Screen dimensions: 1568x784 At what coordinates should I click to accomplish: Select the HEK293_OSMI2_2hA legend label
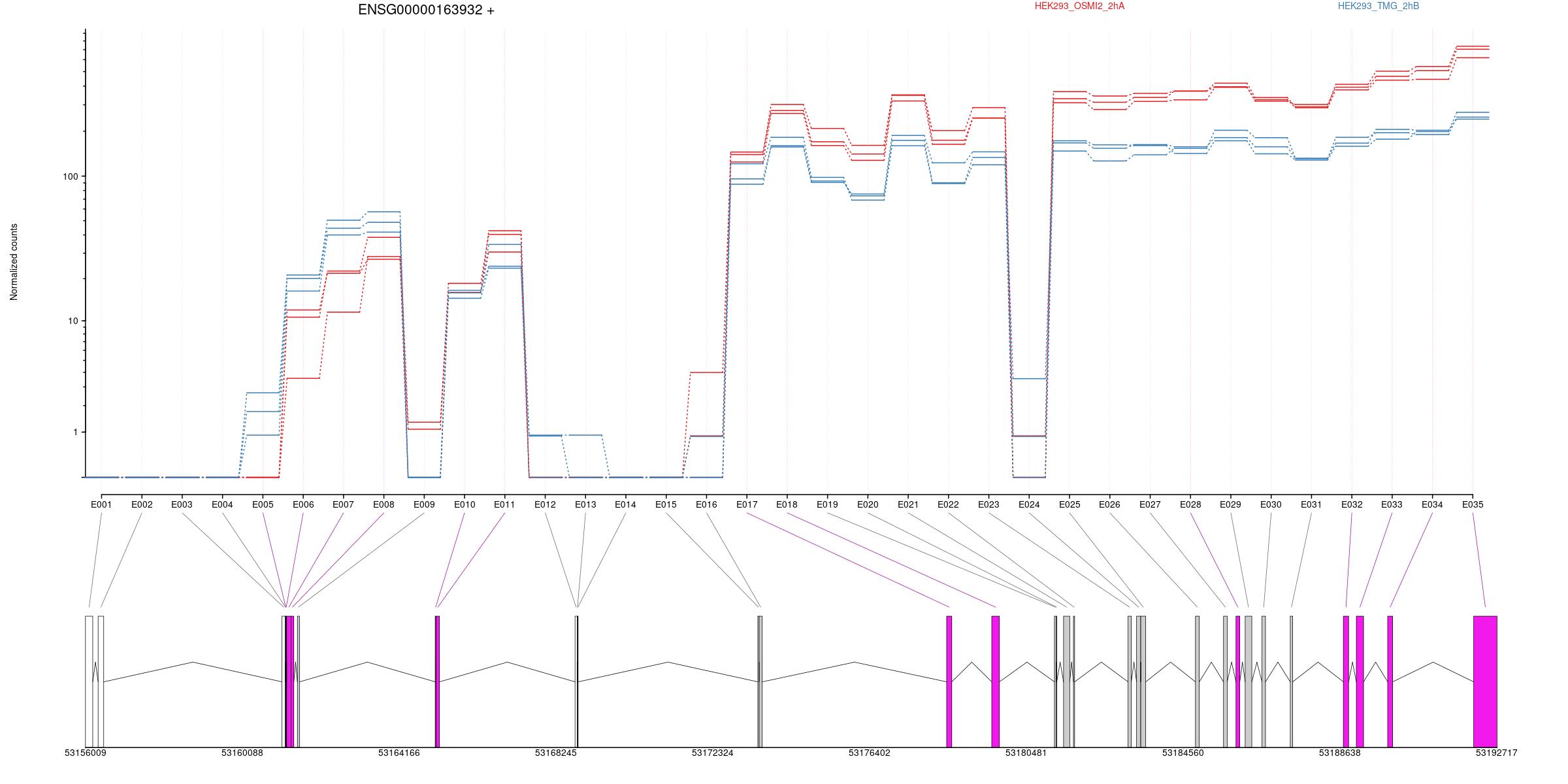(x=1079, y=6)
